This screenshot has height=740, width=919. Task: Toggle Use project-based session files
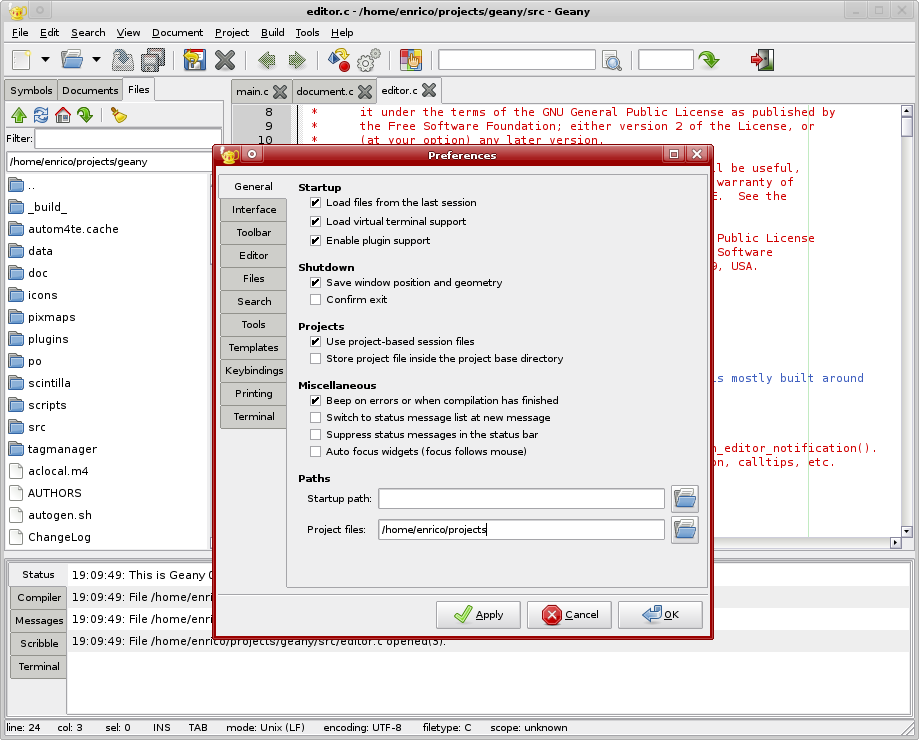315,342
